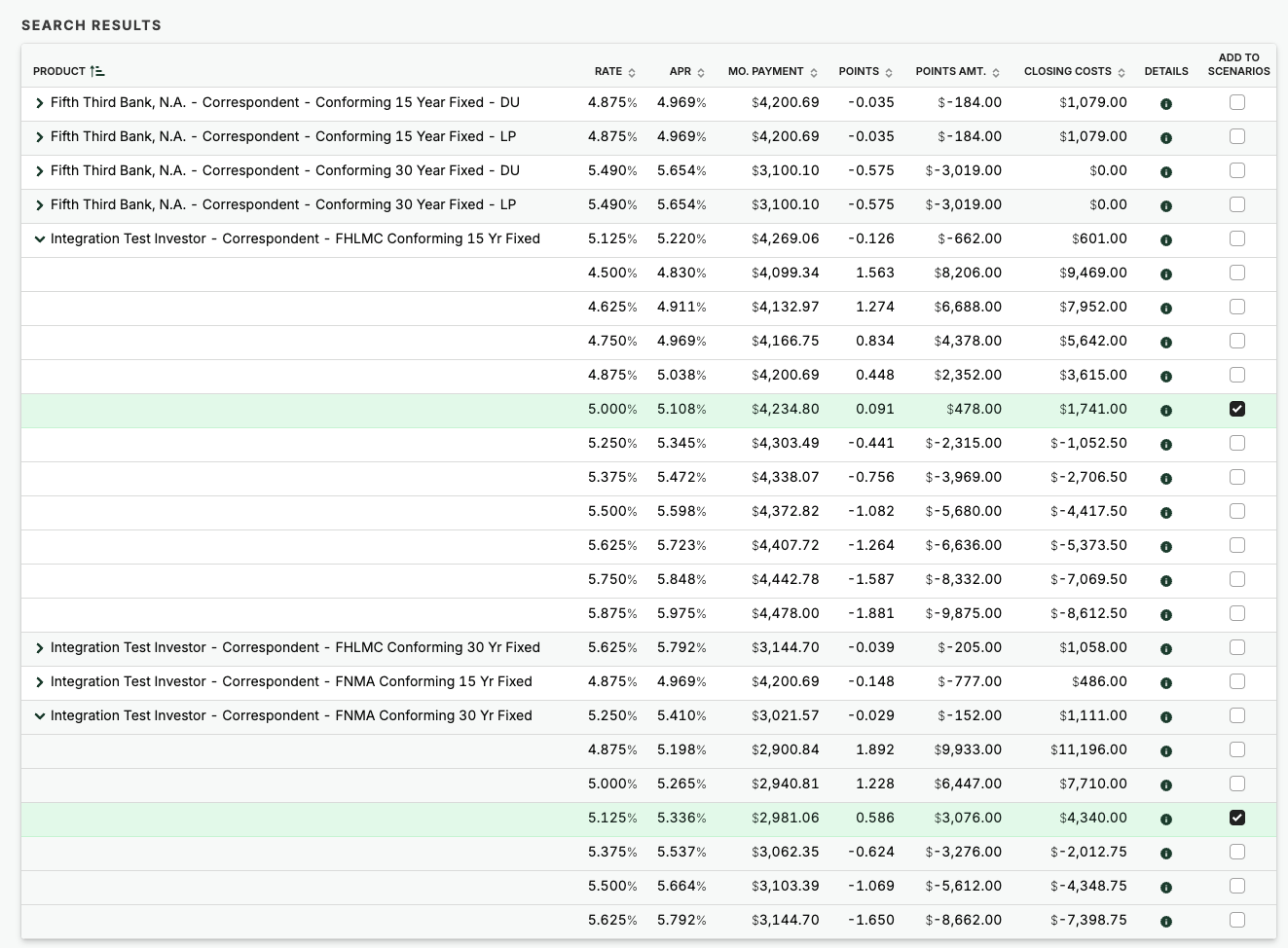
Task: Open details info icon for 4.500% rate row
Action: point(1165,274)
